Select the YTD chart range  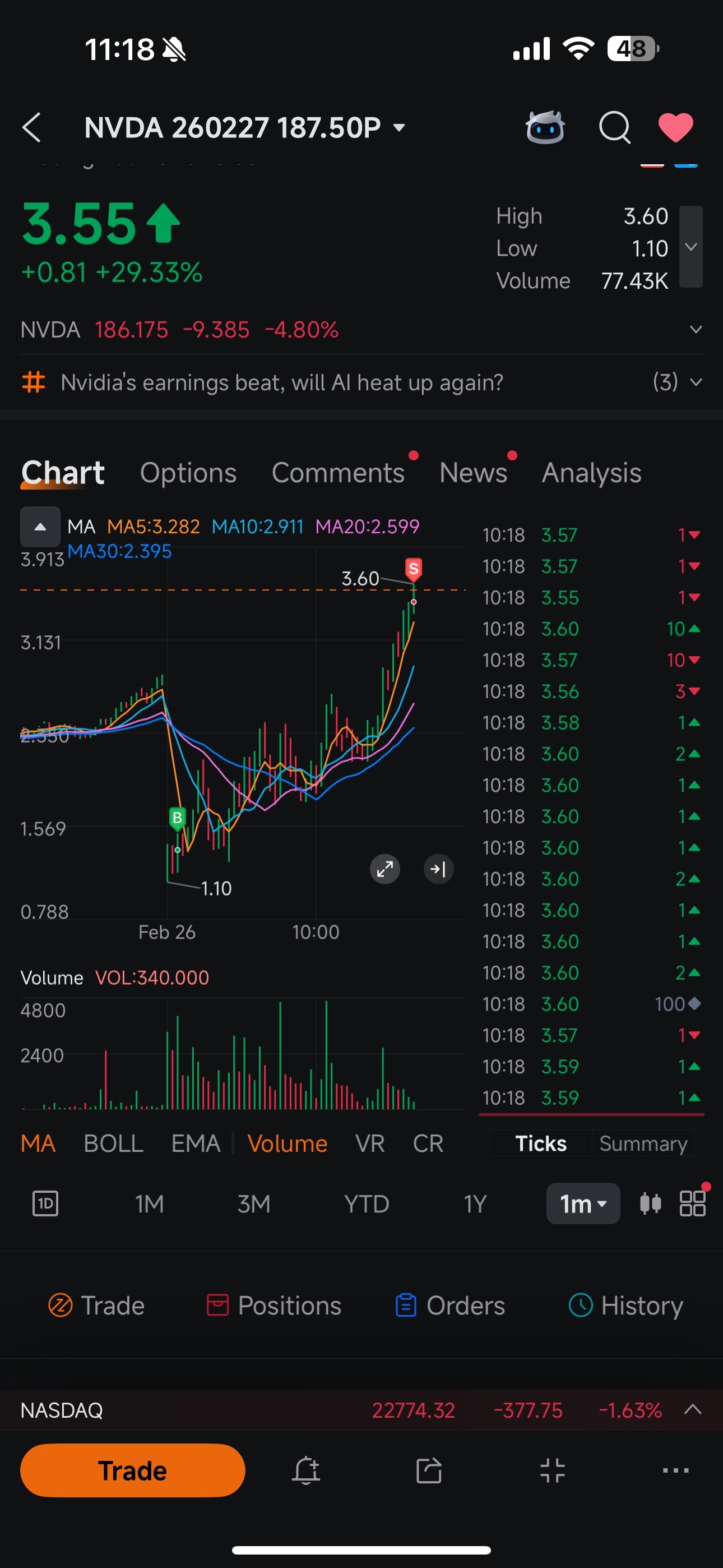pyautogui.click(x=367, y=1203)
